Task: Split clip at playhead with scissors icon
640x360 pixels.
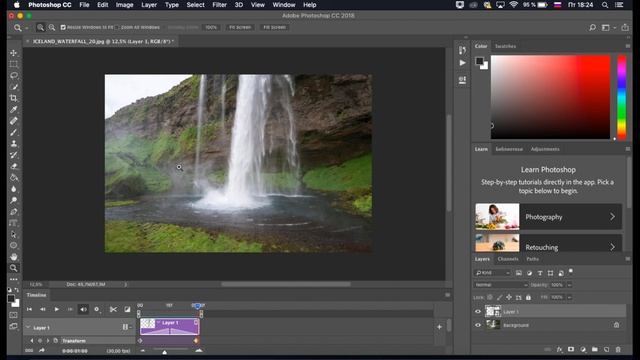Action: click(x=113, y=309)
